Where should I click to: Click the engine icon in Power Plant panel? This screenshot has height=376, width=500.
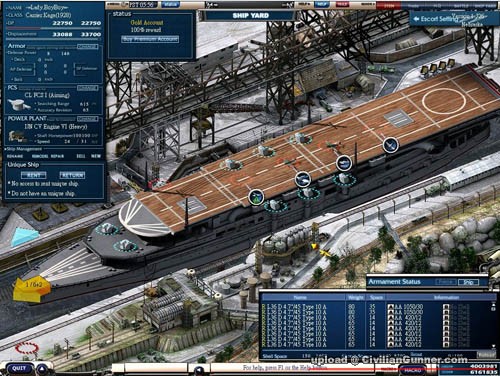(x=17, y=136)
